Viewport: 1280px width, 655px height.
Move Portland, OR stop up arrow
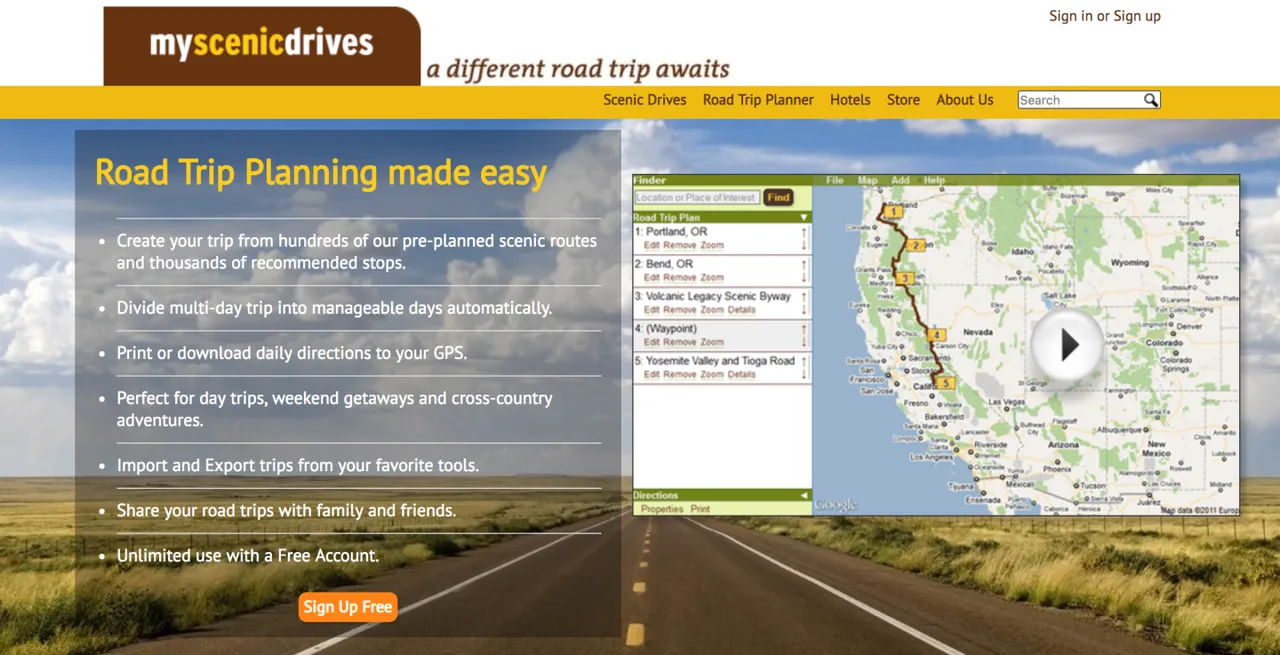tap(804, 232)
